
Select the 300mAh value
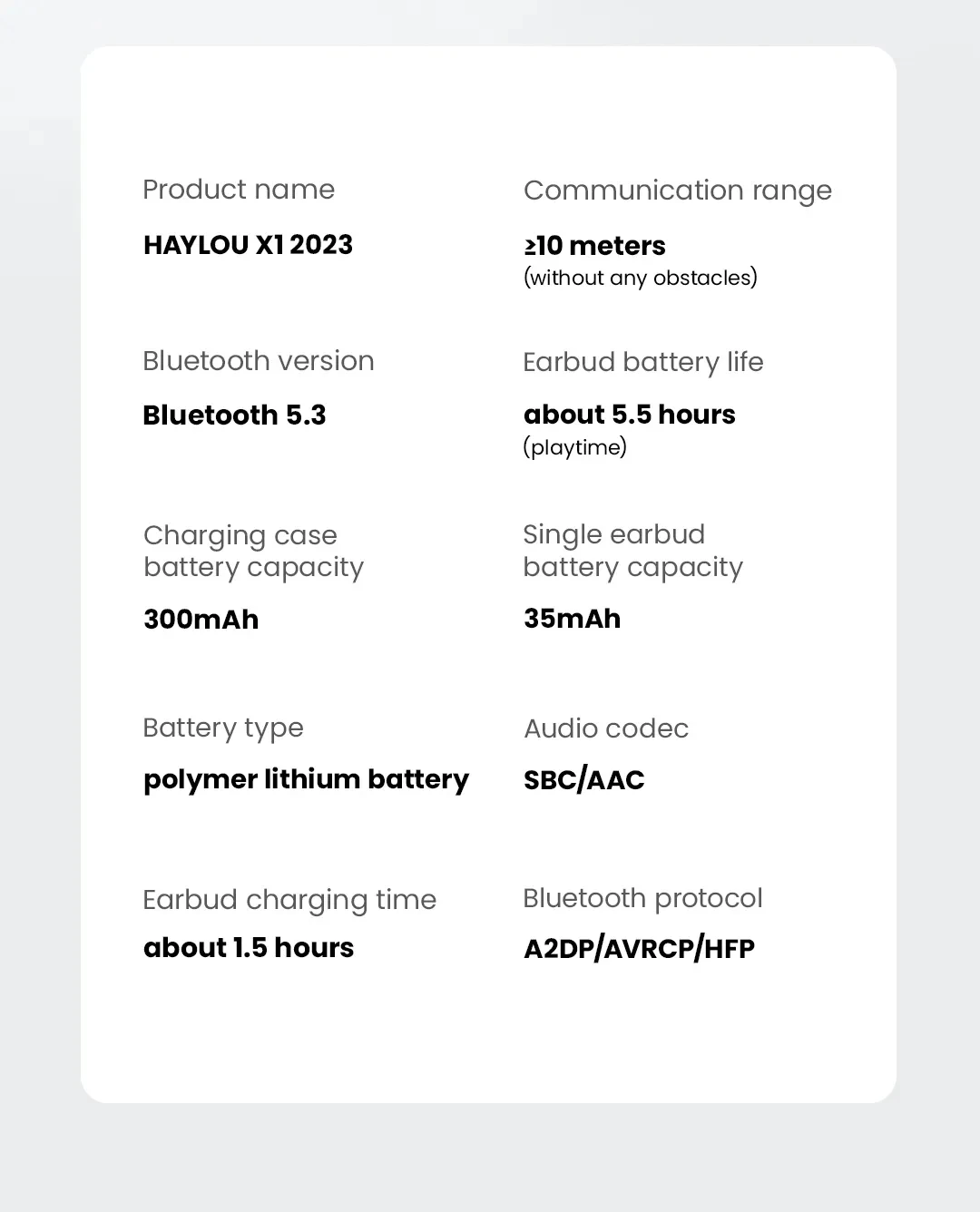(x=201, y=620)
